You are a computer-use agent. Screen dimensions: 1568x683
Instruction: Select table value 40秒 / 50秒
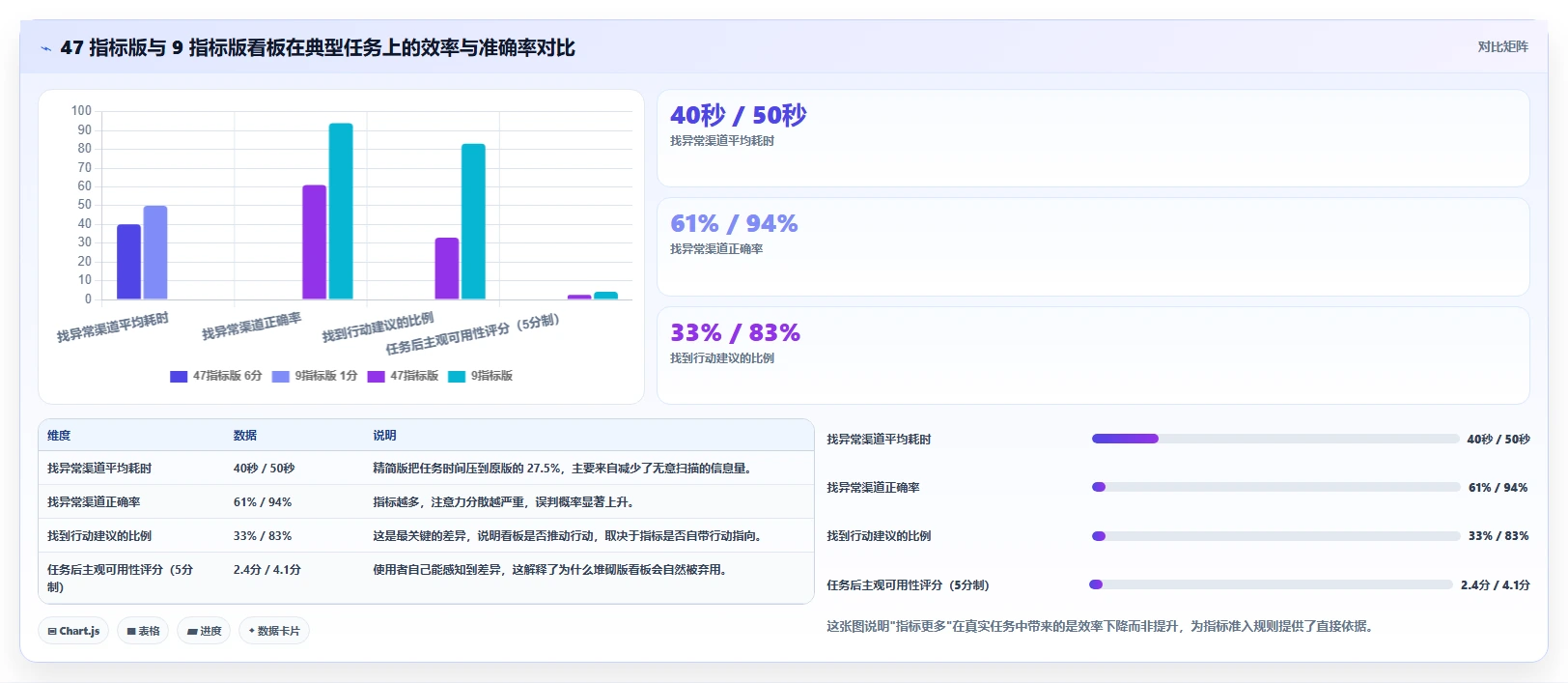264,469
